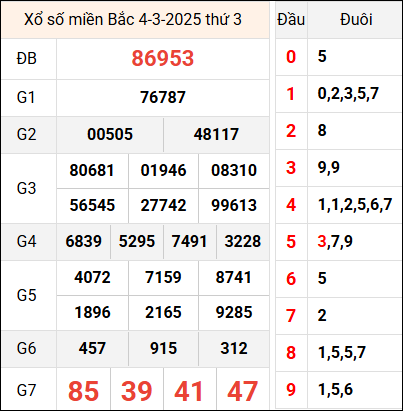Select G3 number 80681

point(92,170)
